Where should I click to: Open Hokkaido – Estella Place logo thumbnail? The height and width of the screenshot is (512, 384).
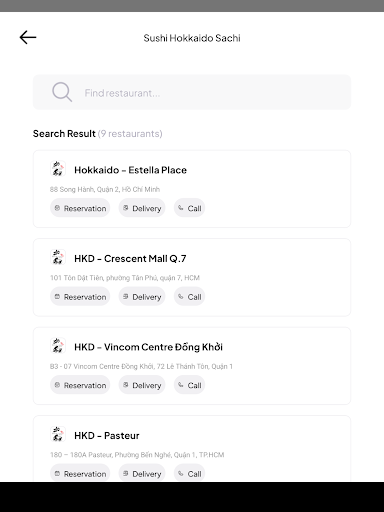click(x=58, y=169)
